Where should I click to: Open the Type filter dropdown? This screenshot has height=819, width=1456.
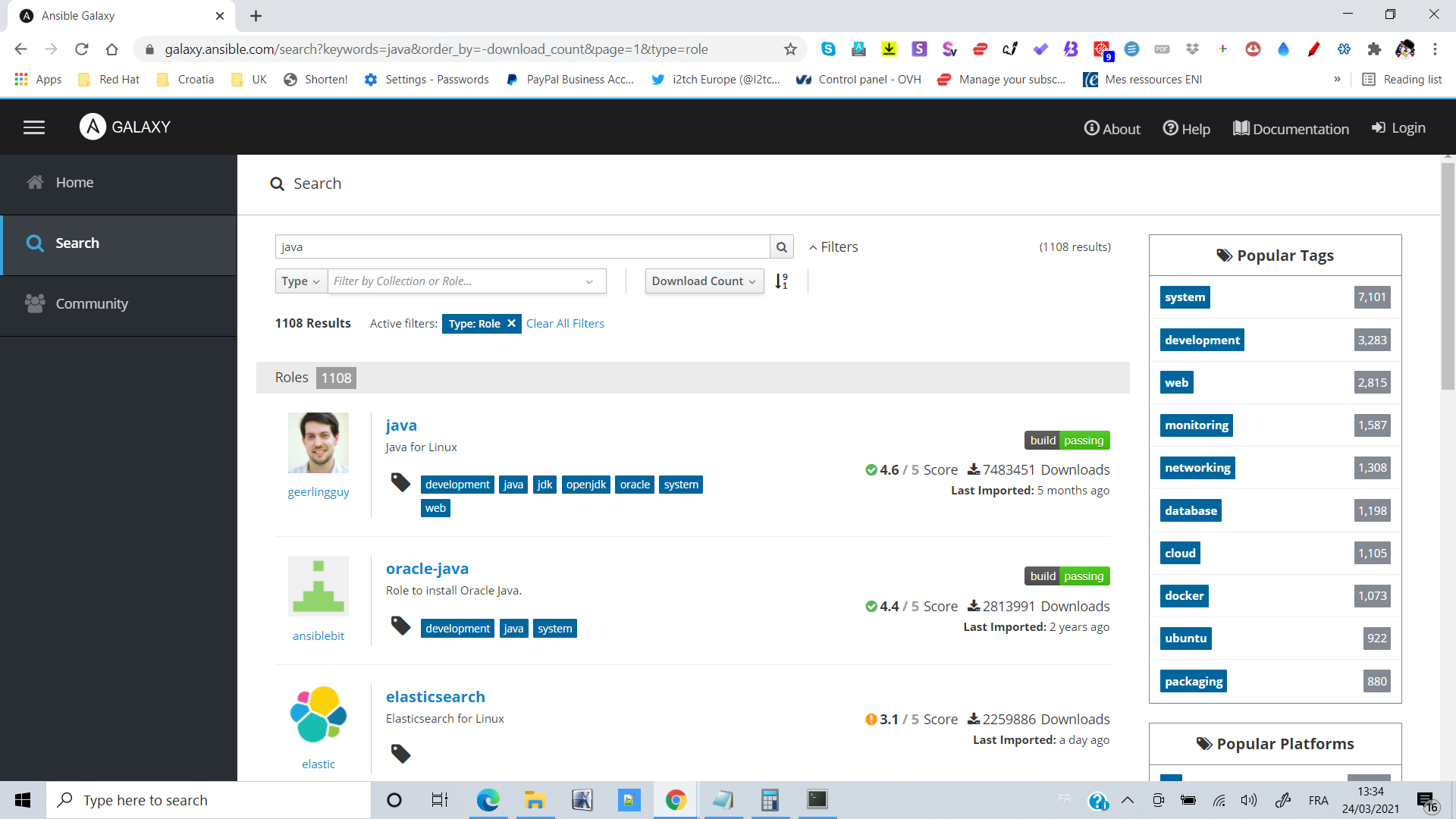[x=301, y=281]
